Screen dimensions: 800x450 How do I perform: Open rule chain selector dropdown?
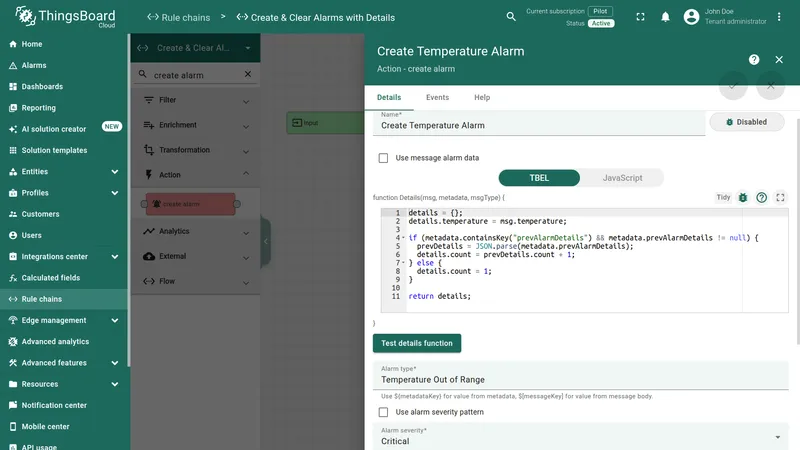click(x=196, y=48)
